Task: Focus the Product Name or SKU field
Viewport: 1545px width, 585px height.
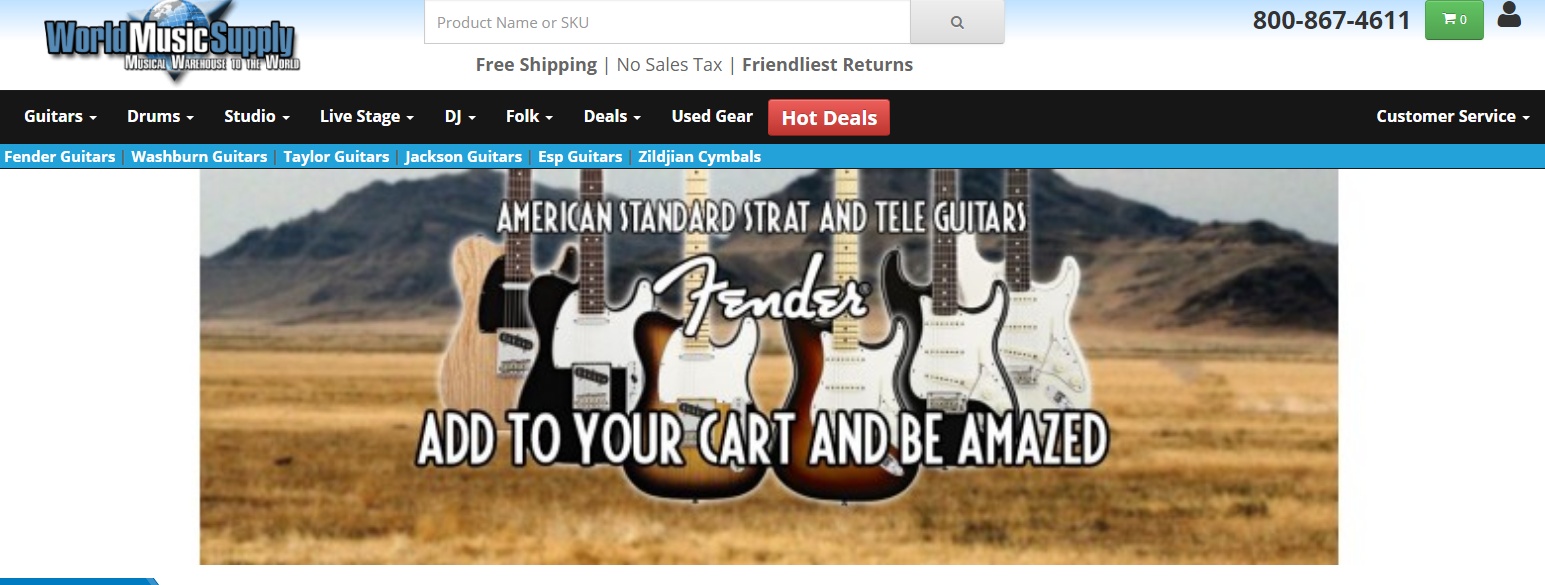Action: 667,22
